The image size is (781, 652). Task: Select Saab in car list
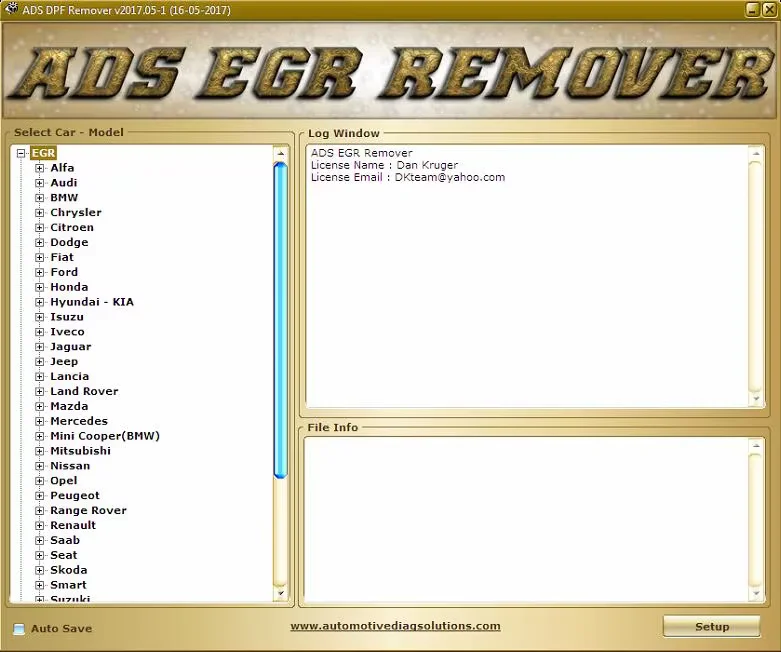tap(65, 540)
